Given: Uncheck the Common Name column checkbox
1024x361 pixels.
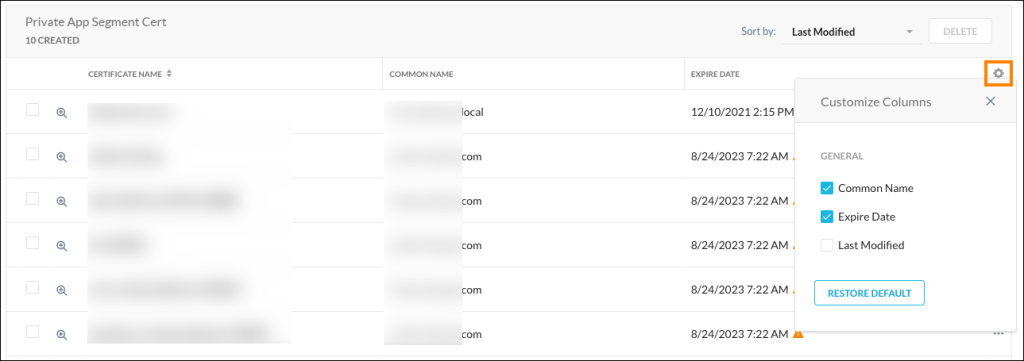Looking at the screenshot, I should tap(827, 188).
